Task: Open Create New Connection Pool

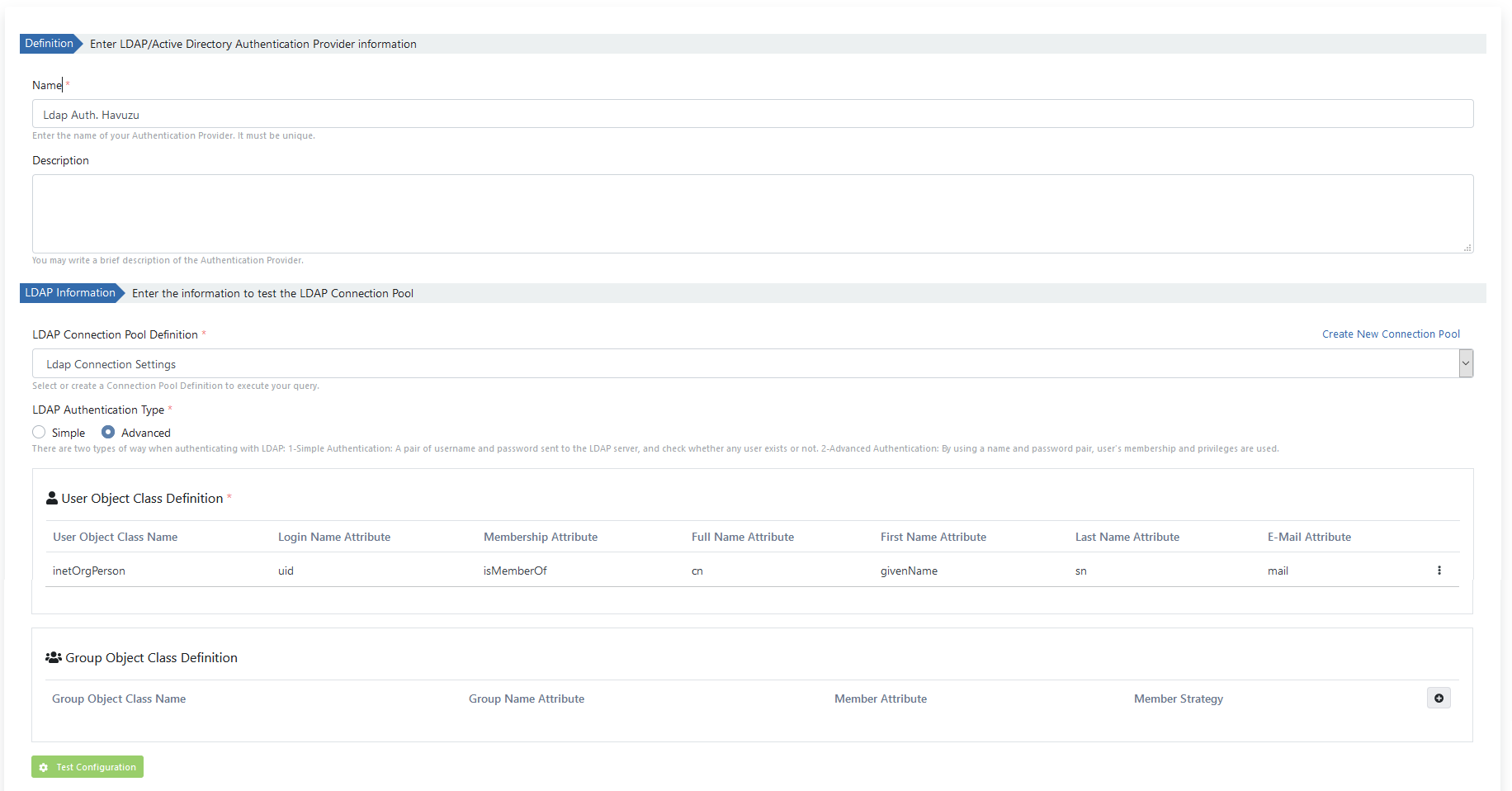Action: click(1390, 334)
